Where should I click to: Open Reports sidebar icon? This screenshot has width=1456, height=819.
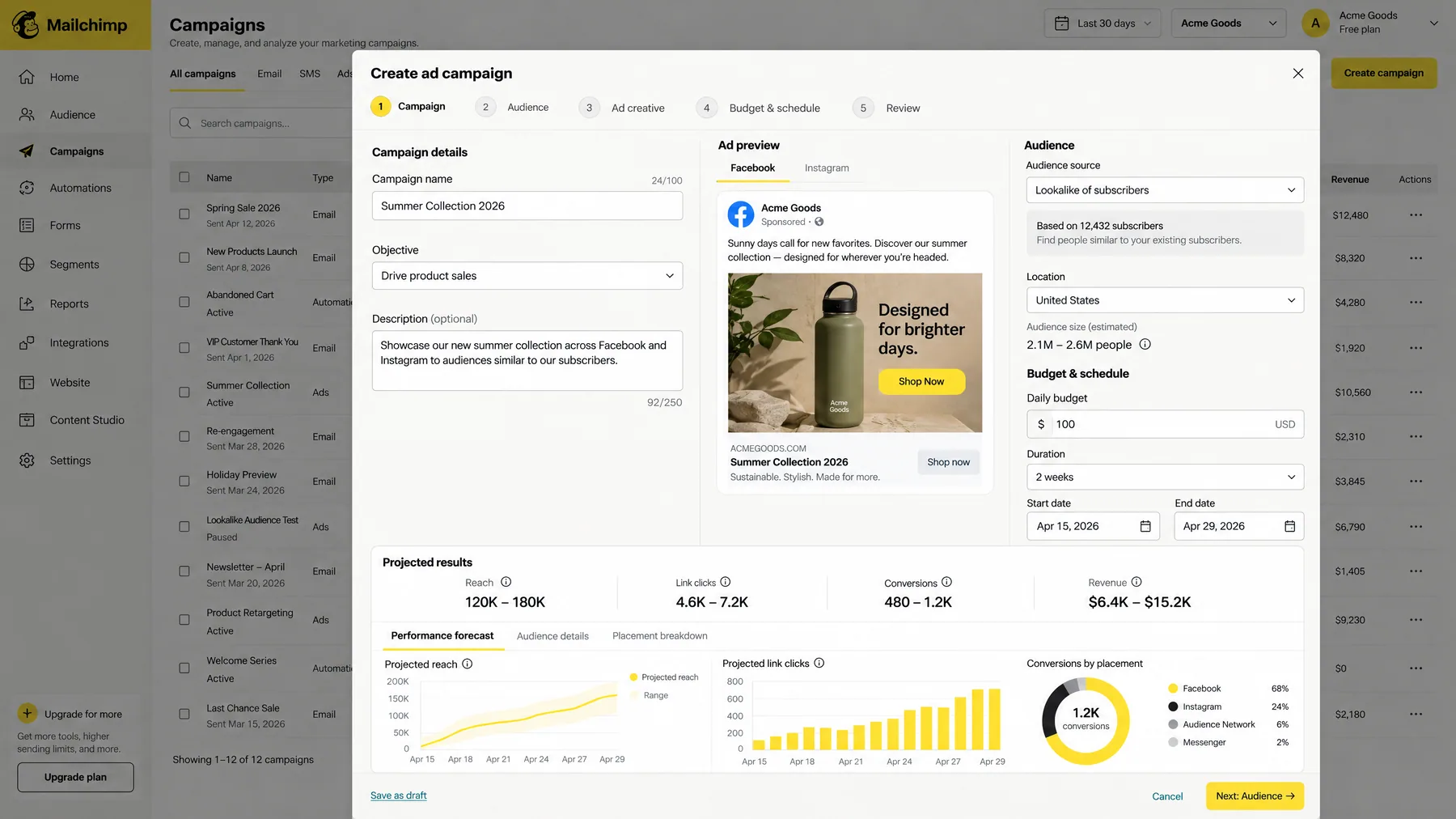(x=27, y=303)
